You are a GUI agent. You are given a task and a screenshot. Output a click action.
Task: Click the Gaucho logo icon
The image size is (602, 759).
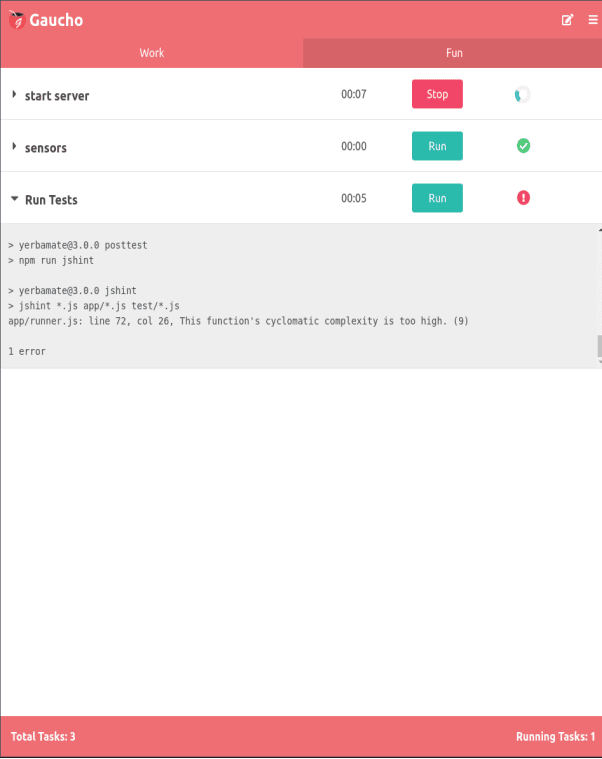tap(15, 19)
